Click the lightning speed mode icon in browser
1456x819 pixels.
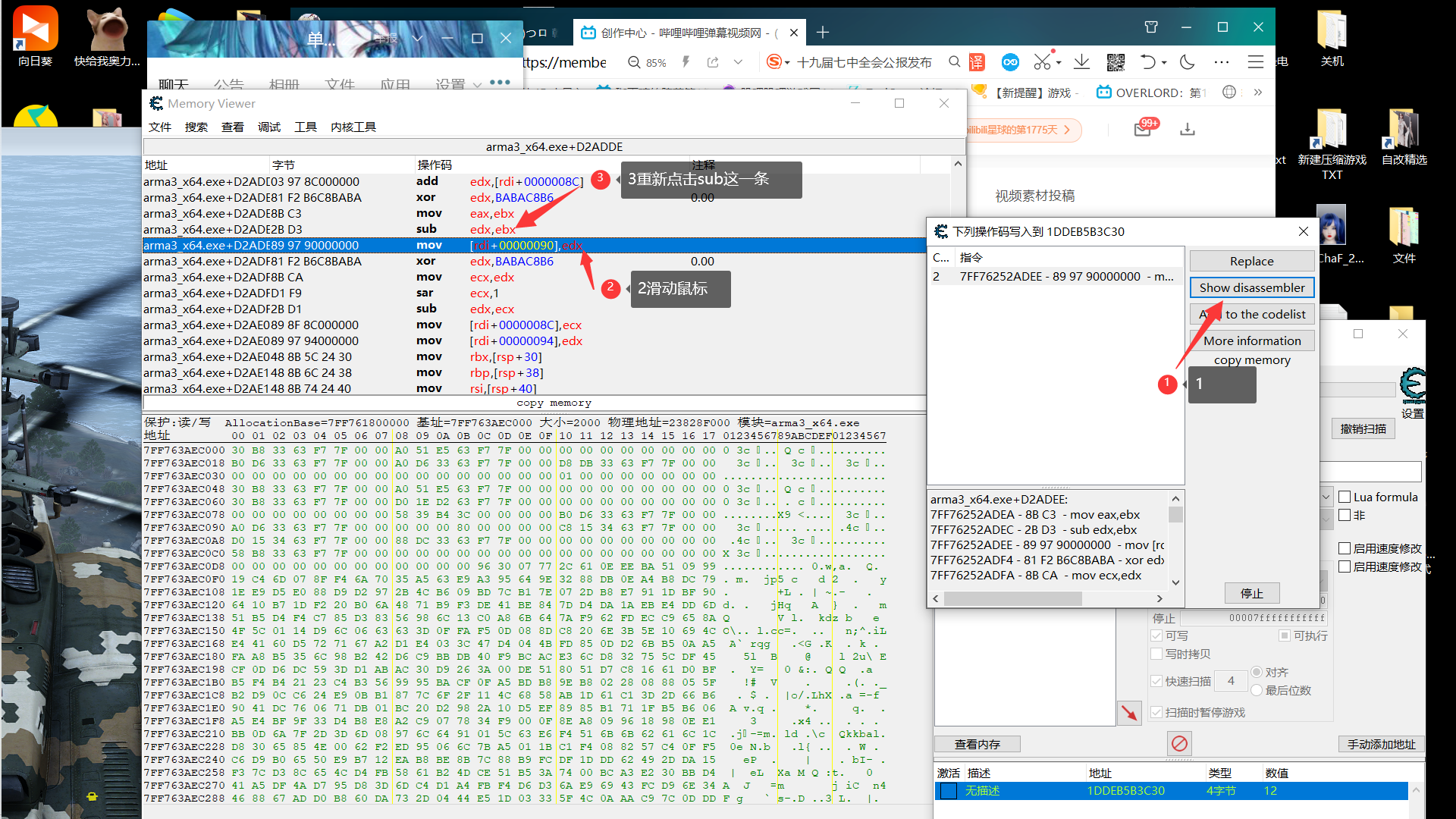pos(686,62)
